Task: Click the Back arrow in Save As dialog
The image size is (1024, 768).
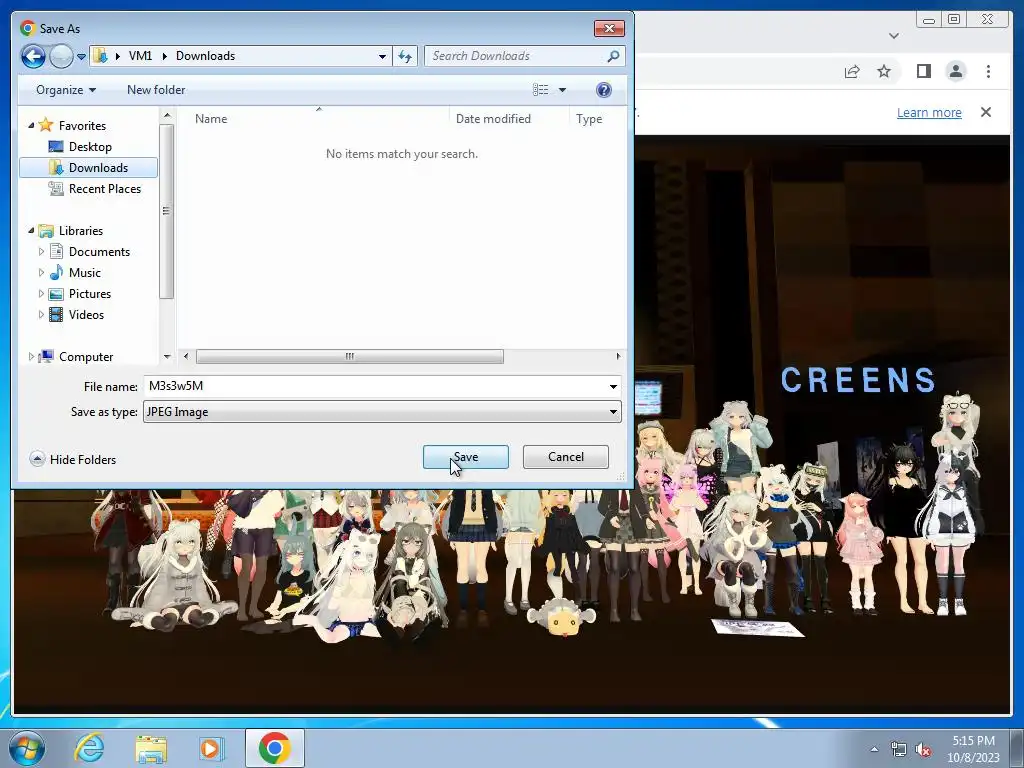Action: tap(33, 56)
